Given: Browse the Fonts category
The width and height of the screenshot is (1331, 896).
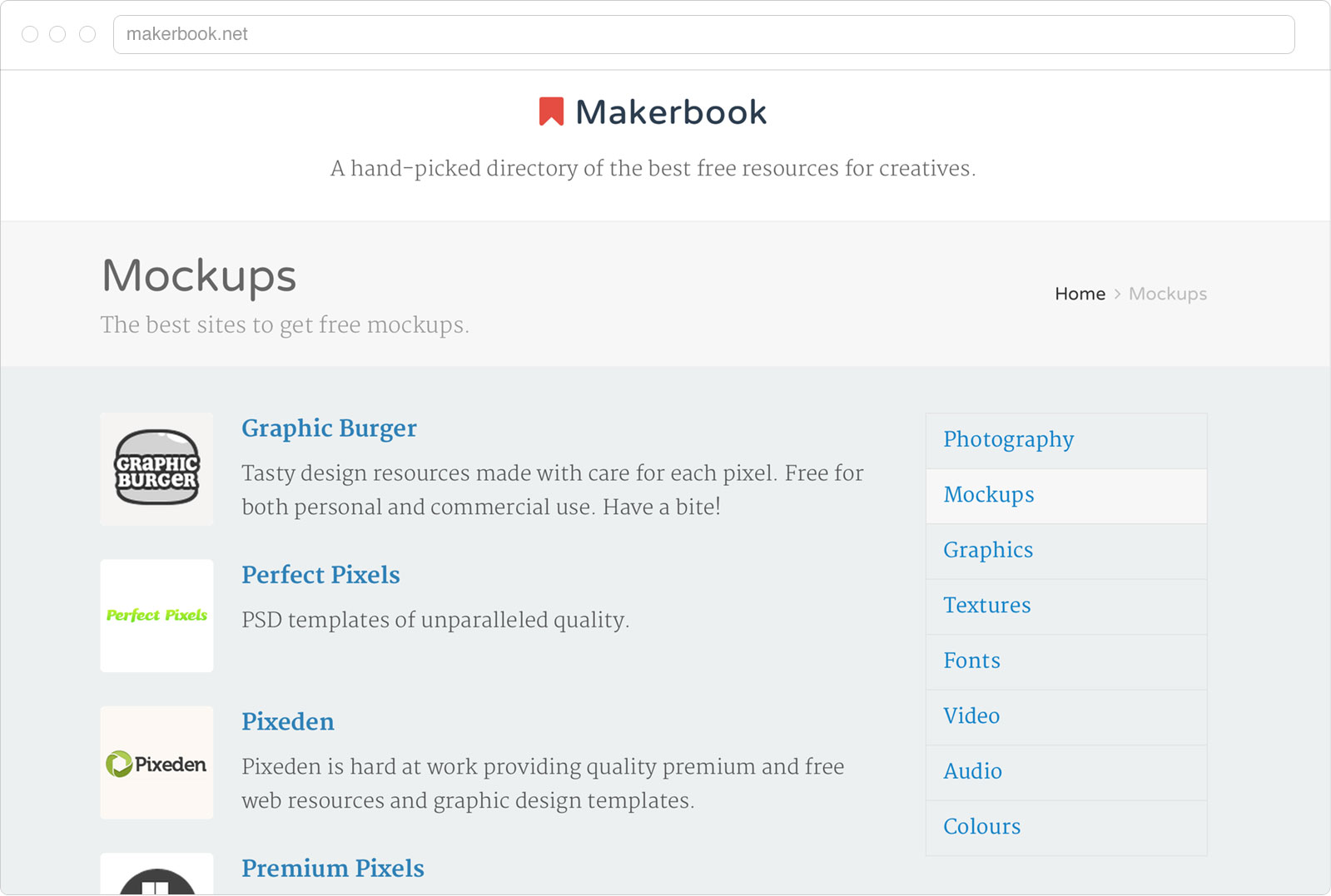Looking at the screenshot, I should pyautogui.click(x=971, y=661).
